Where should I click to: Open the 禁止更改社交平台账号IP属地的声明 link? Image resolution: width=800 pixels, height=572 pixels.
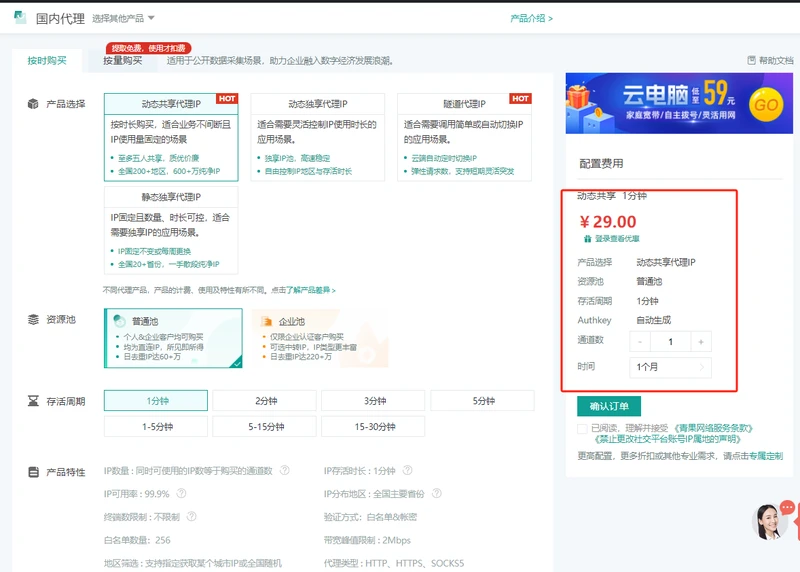click(668, 439)
